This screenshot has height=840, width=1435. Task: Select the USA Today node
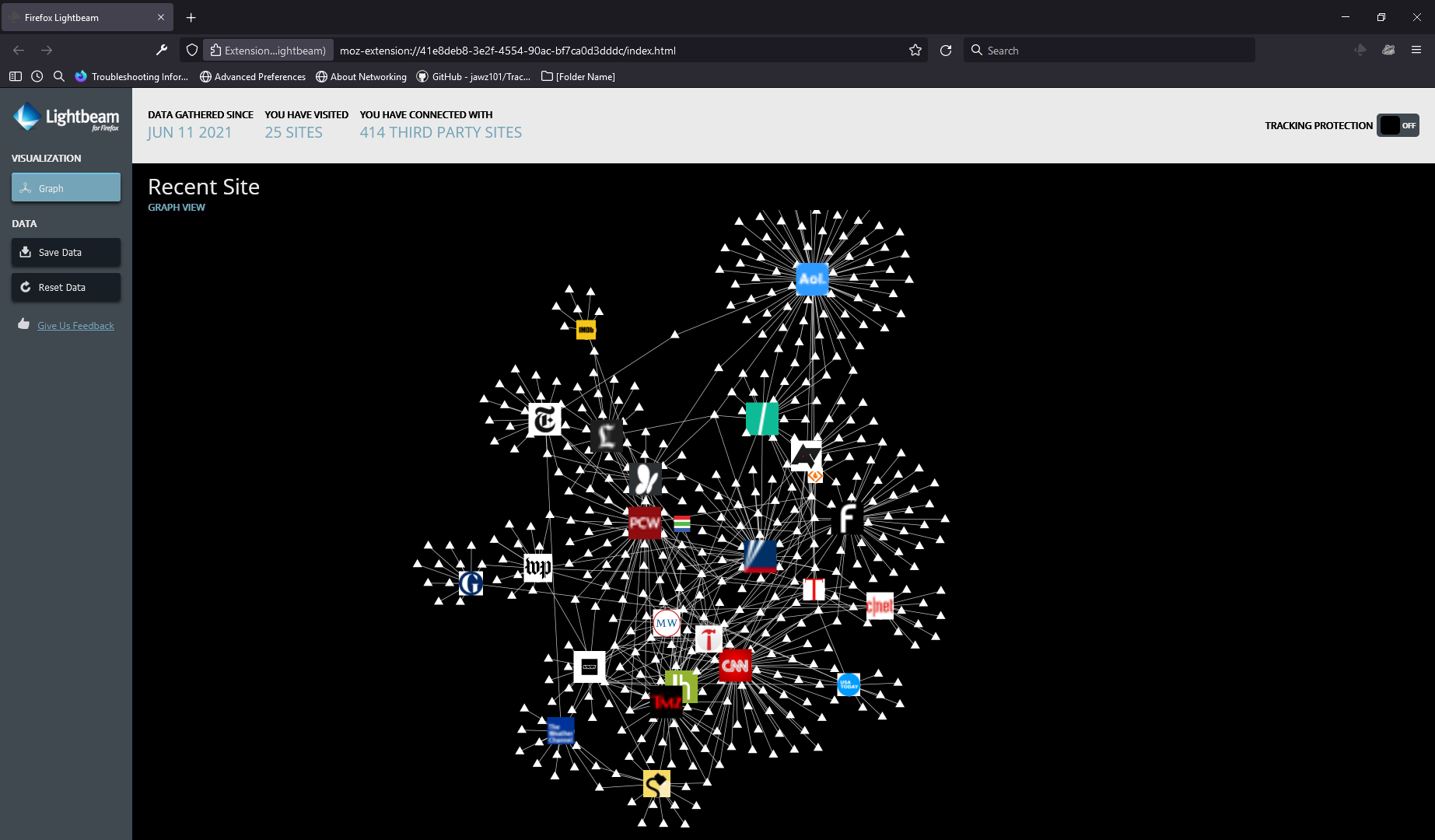coord(849,684)
